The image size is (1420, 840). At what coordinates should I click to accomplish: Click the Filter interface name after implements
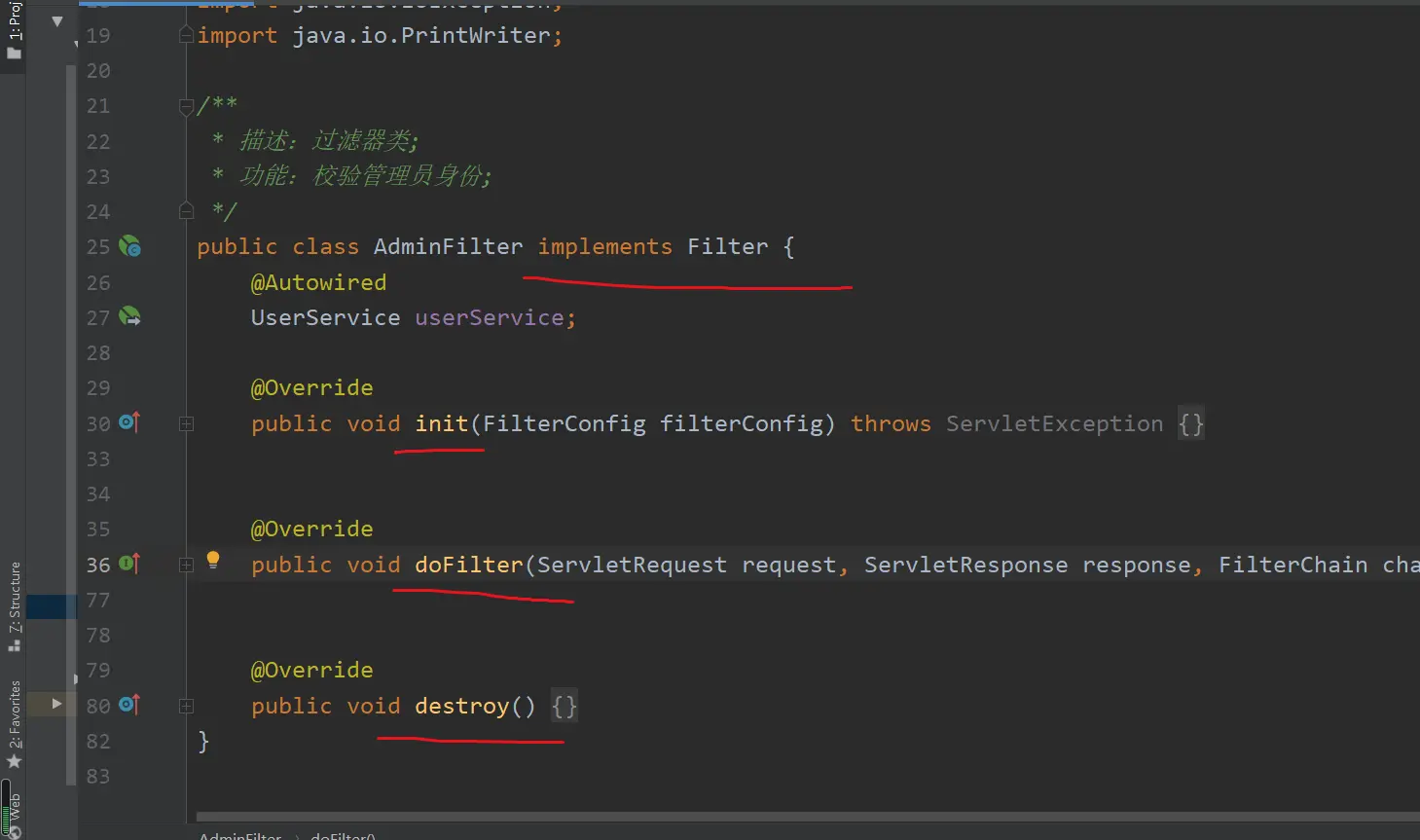[x=727, y=246]
